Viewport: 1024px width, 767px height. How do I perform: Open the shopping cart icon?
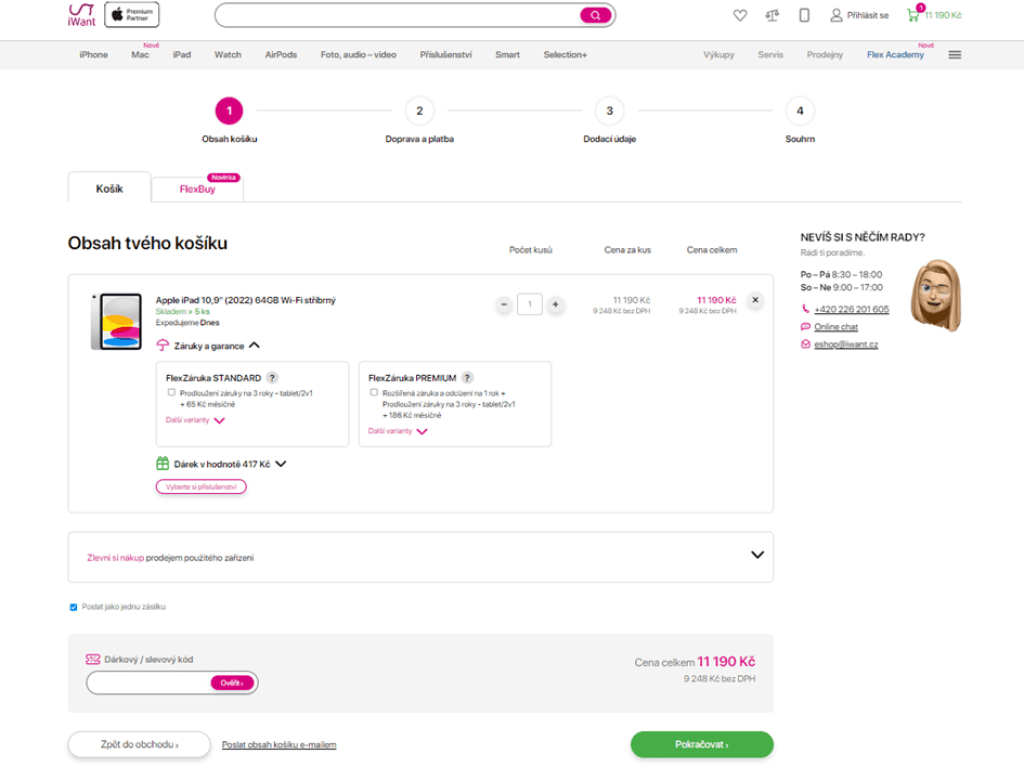(913, 15)
